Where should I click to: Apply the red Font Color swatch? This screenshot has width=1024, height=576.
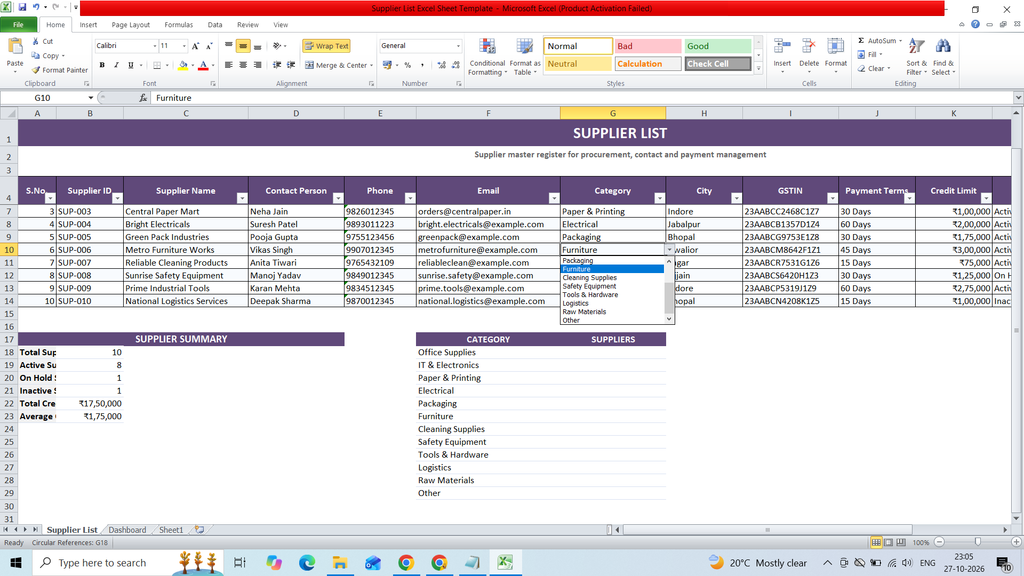pyautogui.click(x=203, y=65)
